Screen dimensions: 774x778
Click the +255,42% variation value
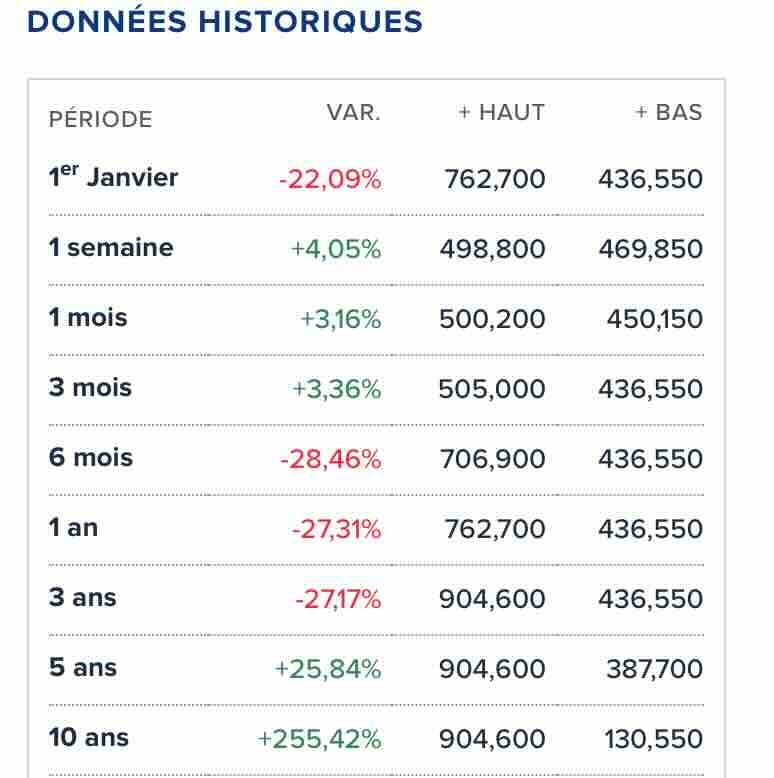click(x=319, y=740)
